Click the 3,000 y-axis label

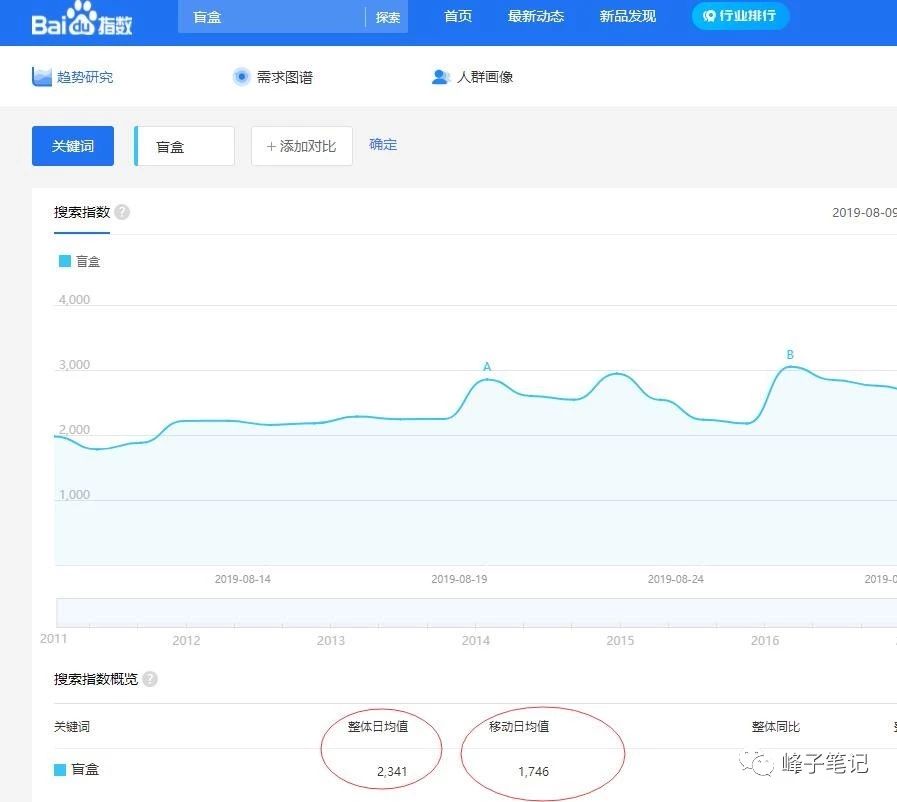pyautogui.click(x=74, y=365)
